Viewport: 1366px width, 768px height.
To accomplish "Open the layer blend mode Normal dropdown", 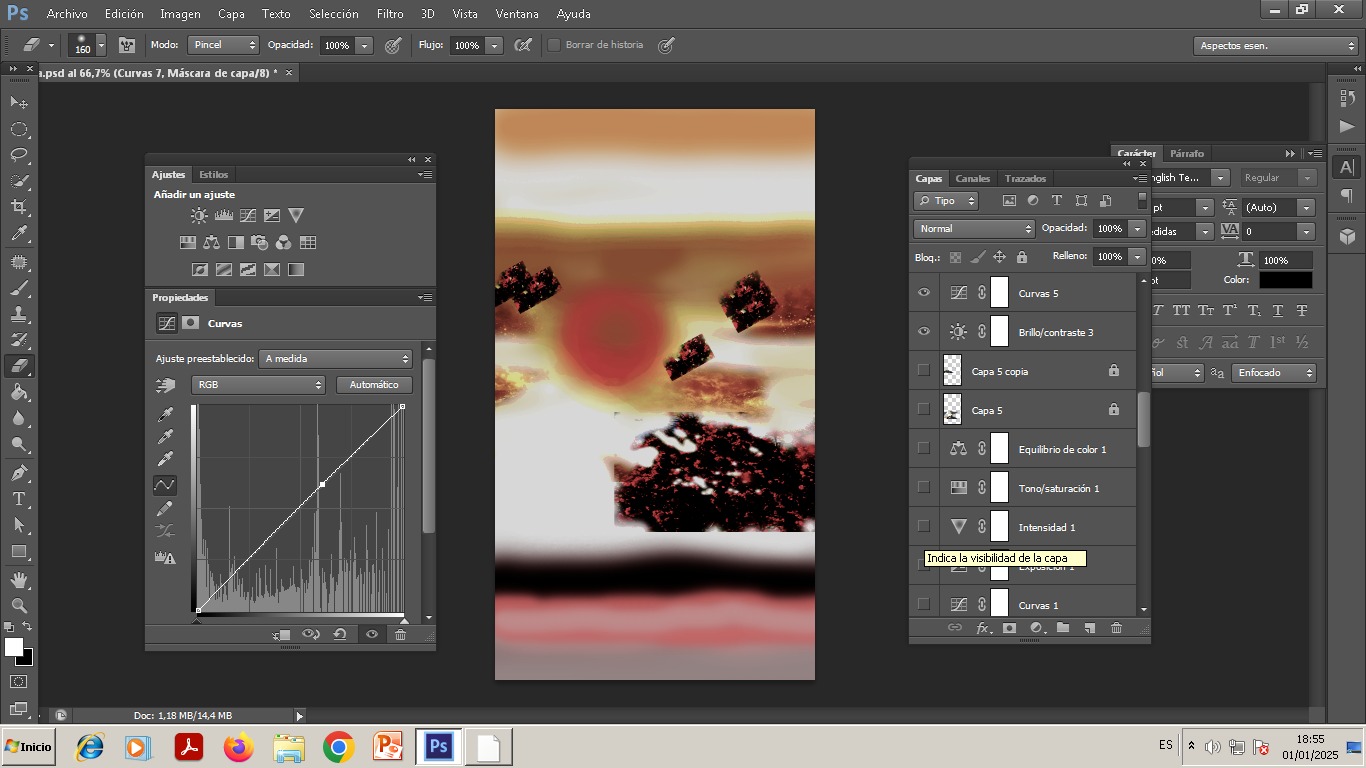I will (974, 229).
